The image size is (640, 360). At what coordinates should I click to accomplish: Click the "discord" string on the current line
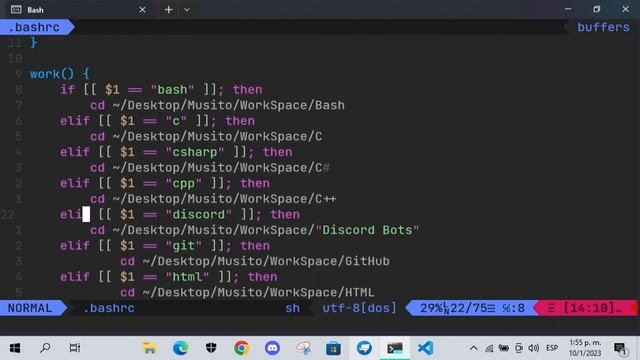[198, 214]
